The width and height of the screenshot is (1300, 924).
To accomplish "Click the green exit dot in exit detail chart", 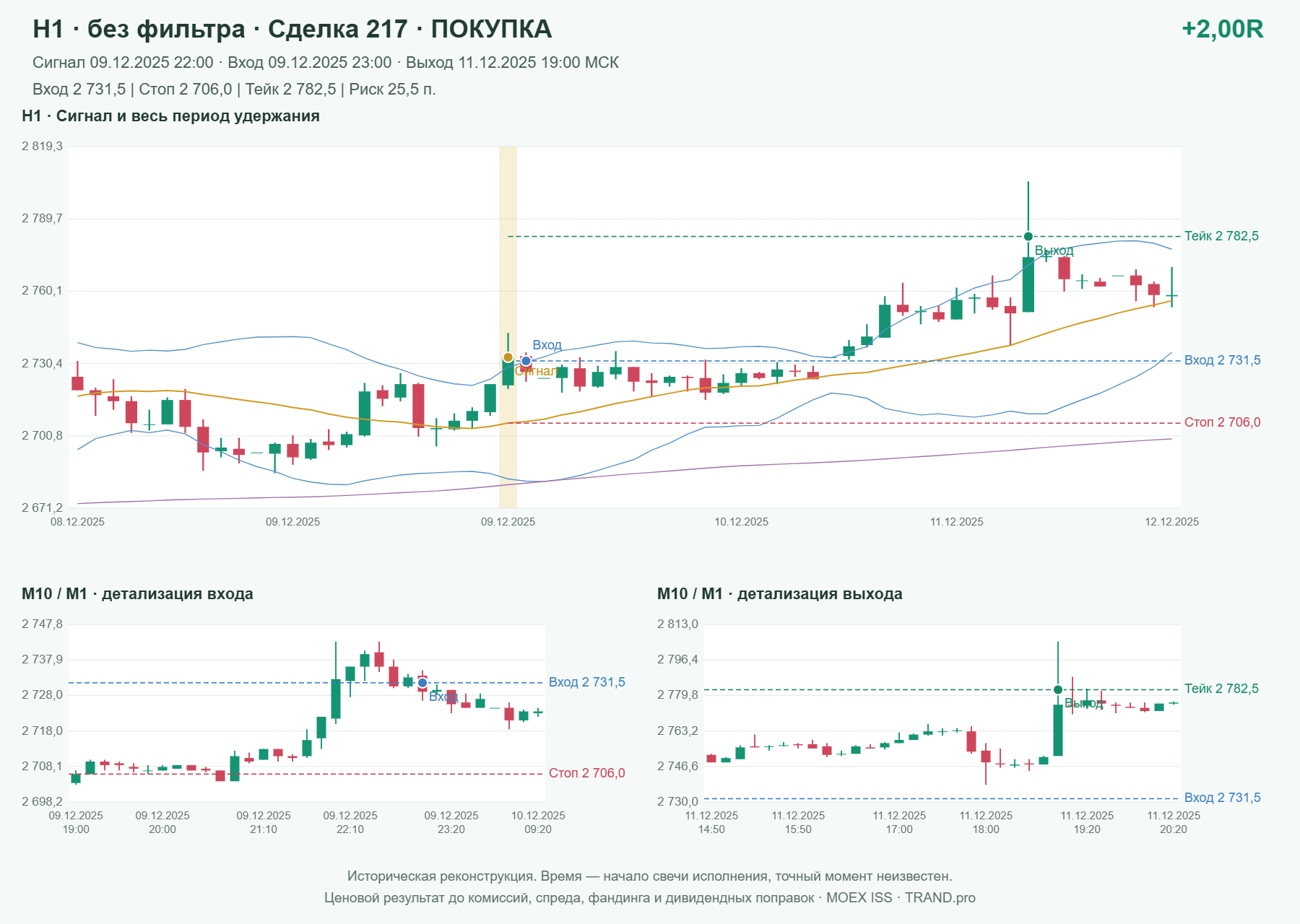I will tap(1058, 689).
